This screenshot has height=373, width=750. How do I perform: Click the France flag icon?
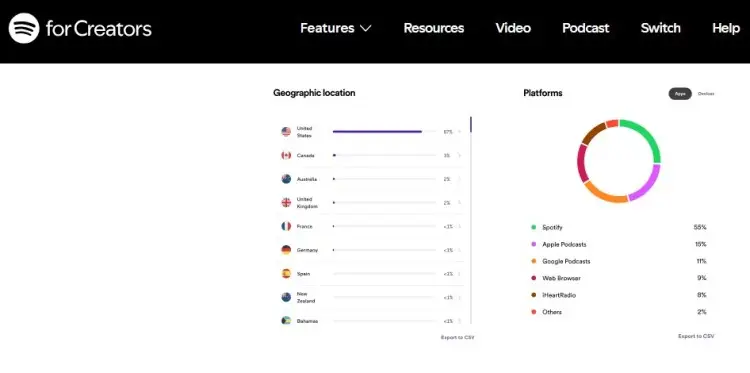point(286,226)
